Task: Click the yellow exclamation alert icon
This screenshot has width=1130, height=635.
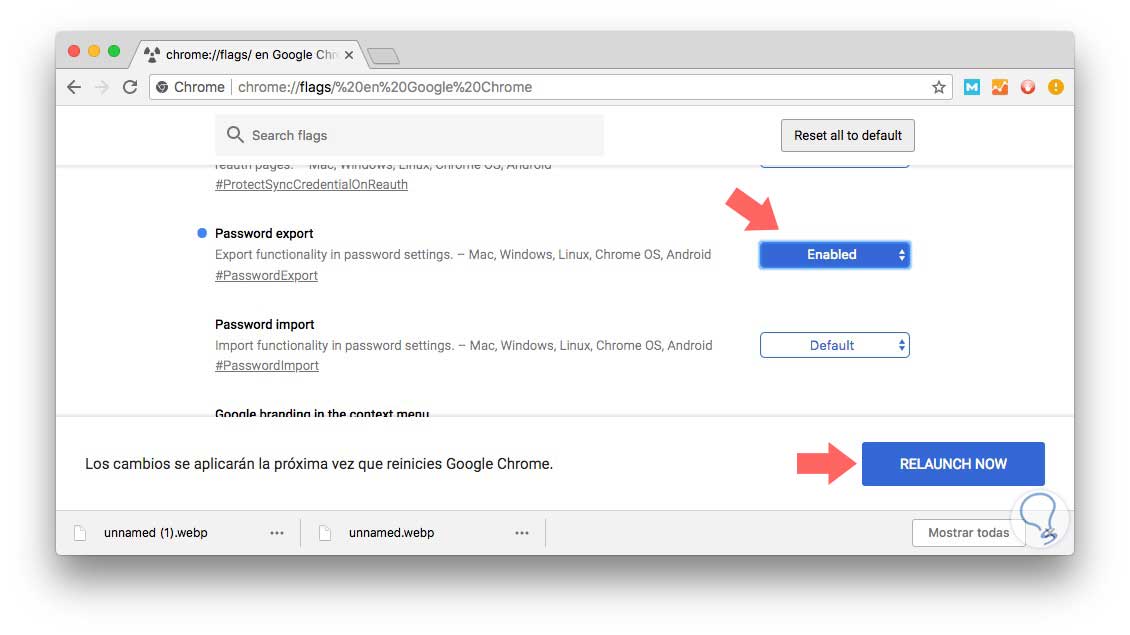Action: (x=1056, y=87)
